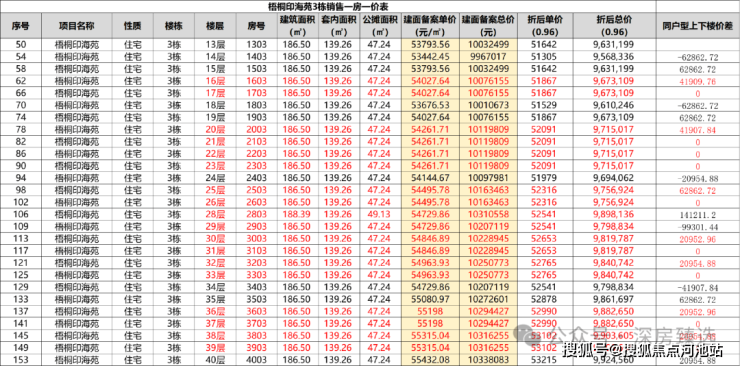740x366 pixels.
Task: Click the cell showing 9967017
Action: point(488,57)
